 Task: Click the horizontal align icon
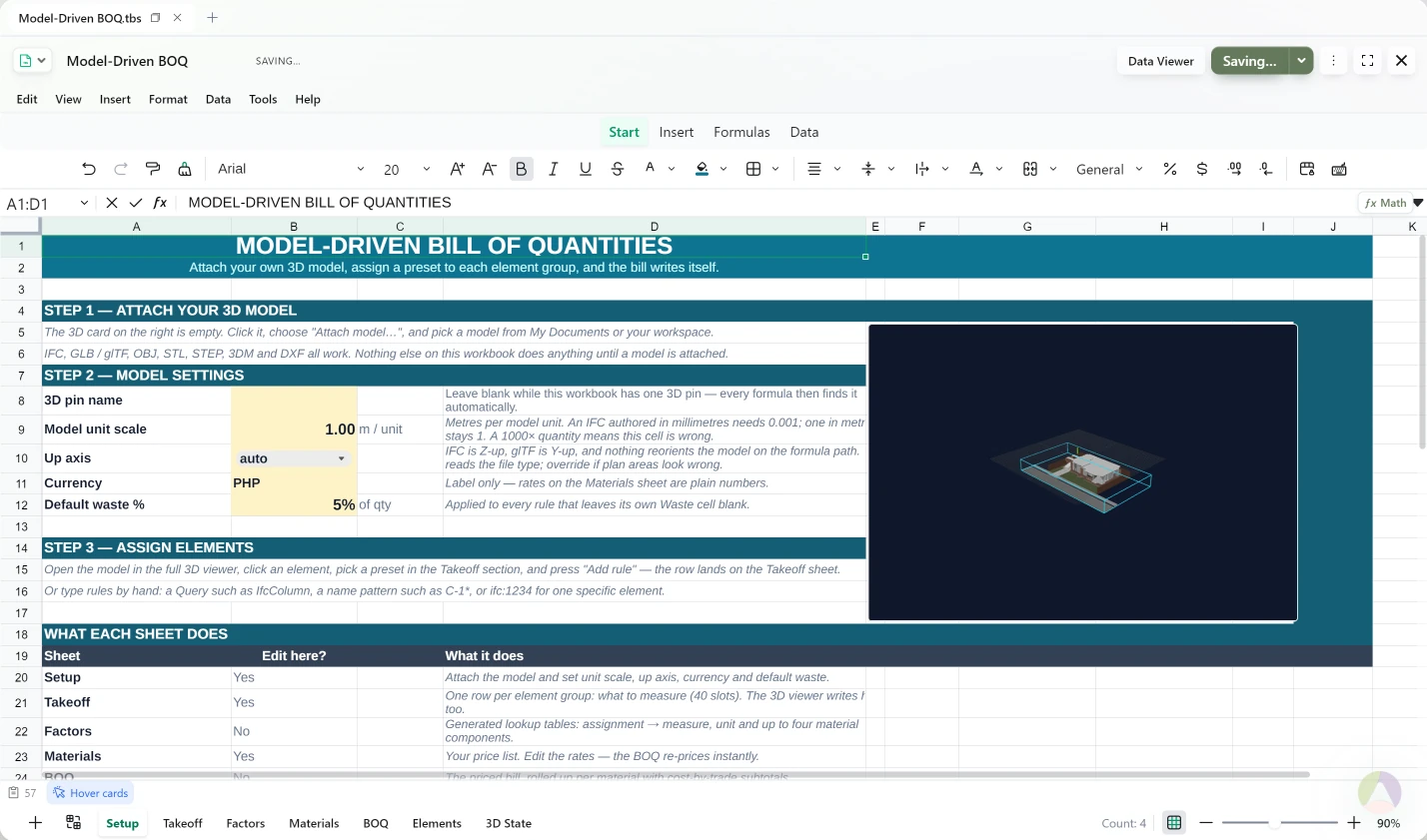[814, 169]
